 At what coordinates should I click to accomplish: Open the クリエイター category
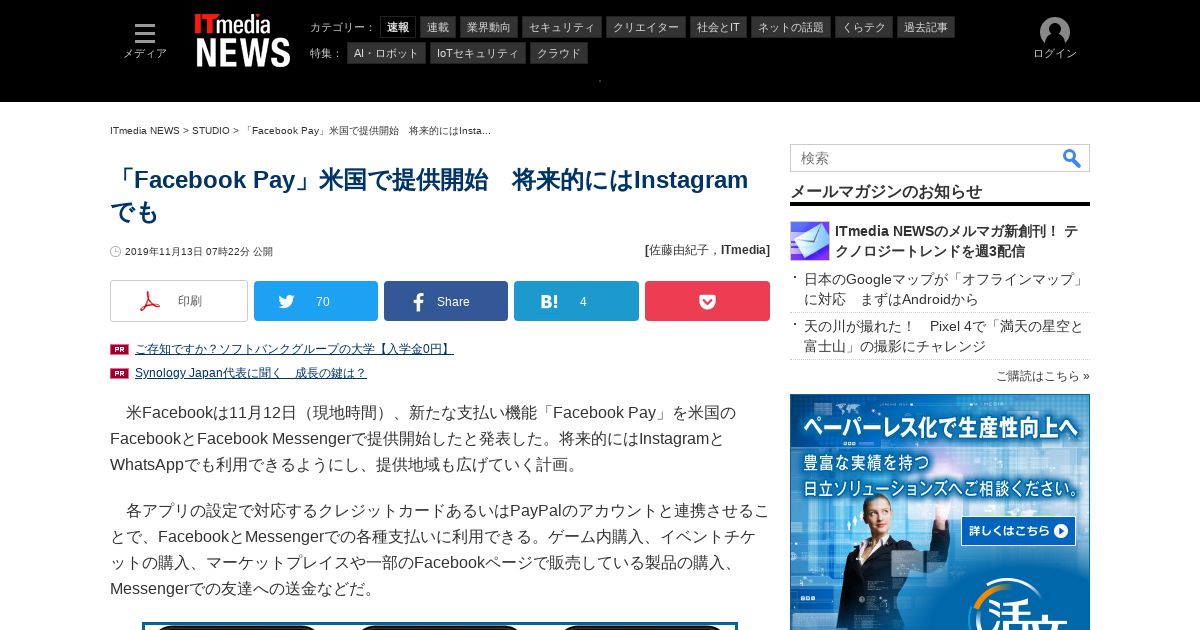pos(646,27)
